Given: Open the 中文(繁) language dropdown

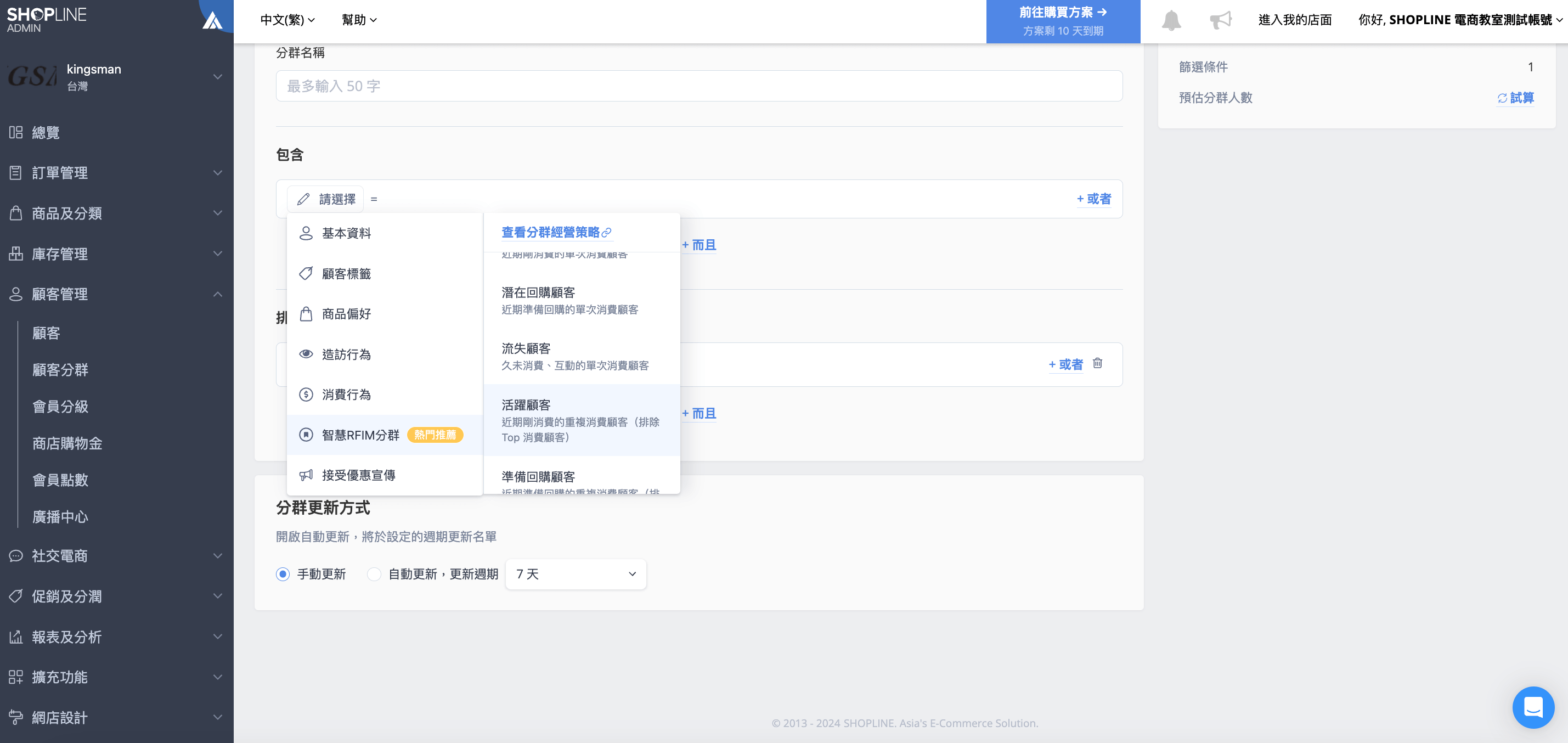Looking at the screenshot, I should [287, 20].
